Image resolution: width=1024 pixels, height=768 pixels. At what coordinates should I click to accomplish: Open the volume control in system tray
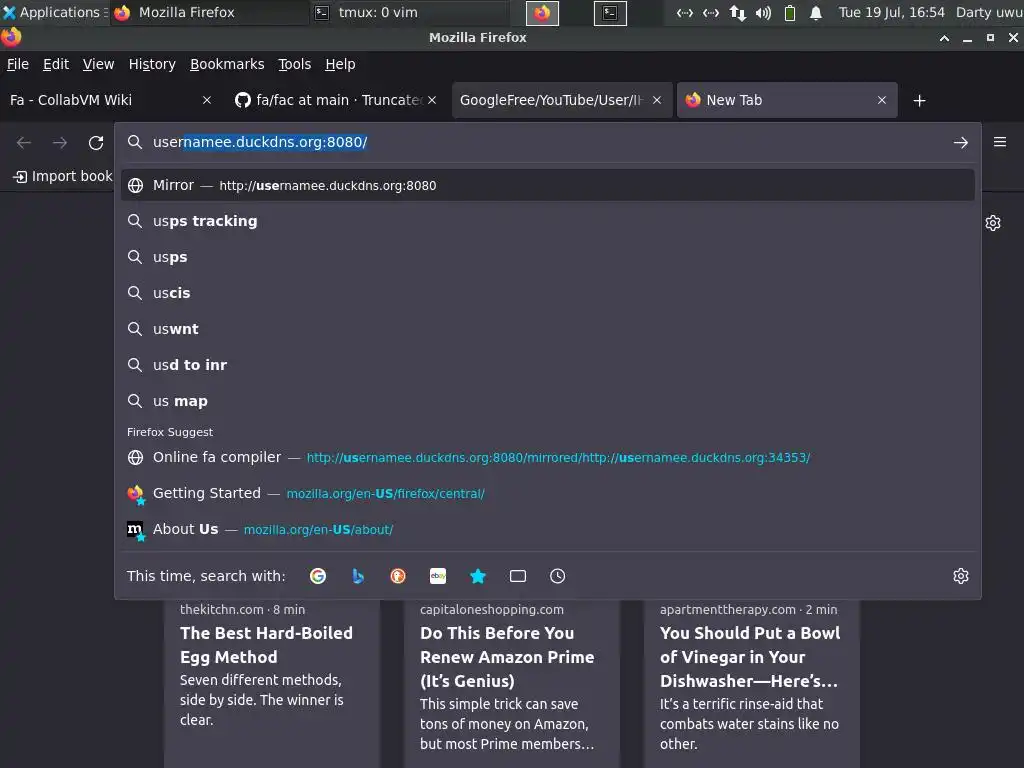pyautogui.click(x=763, y=12)
